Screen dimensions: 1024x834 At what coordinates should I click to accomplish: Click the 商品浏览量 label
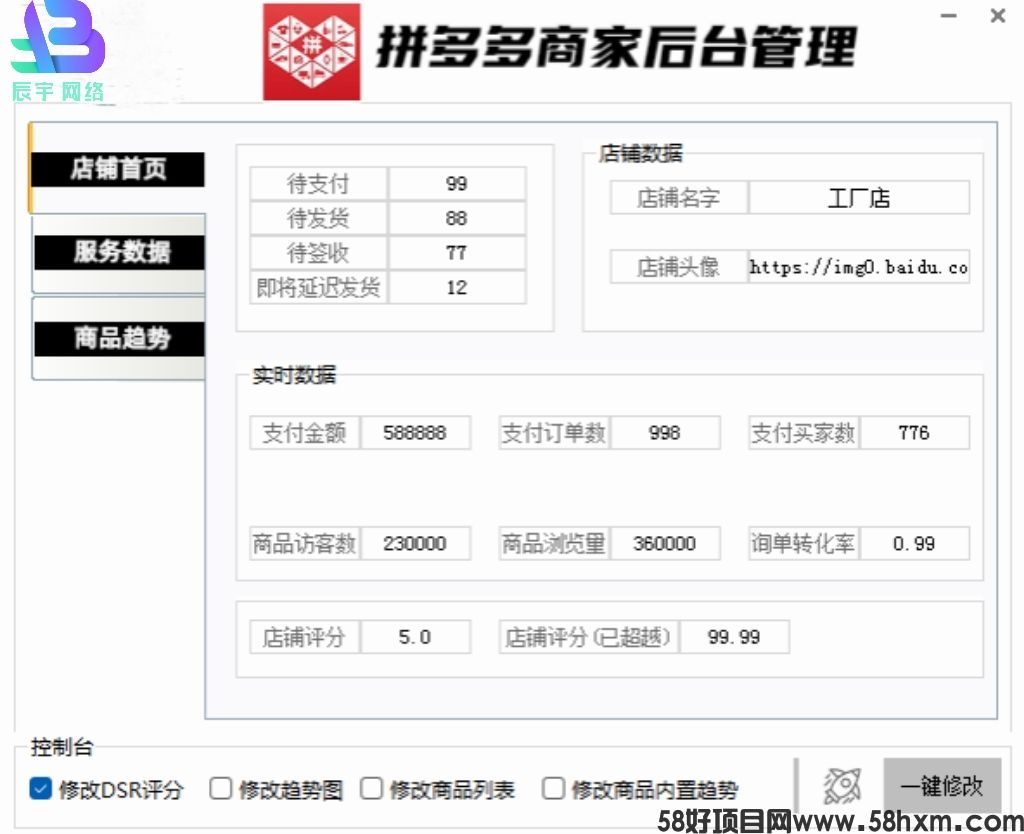554,543
